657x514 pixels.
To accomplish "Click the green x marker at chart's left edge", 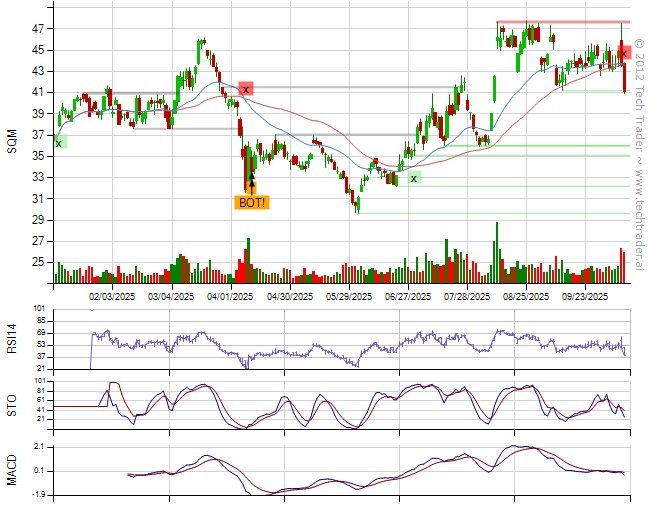I will 59,143.
